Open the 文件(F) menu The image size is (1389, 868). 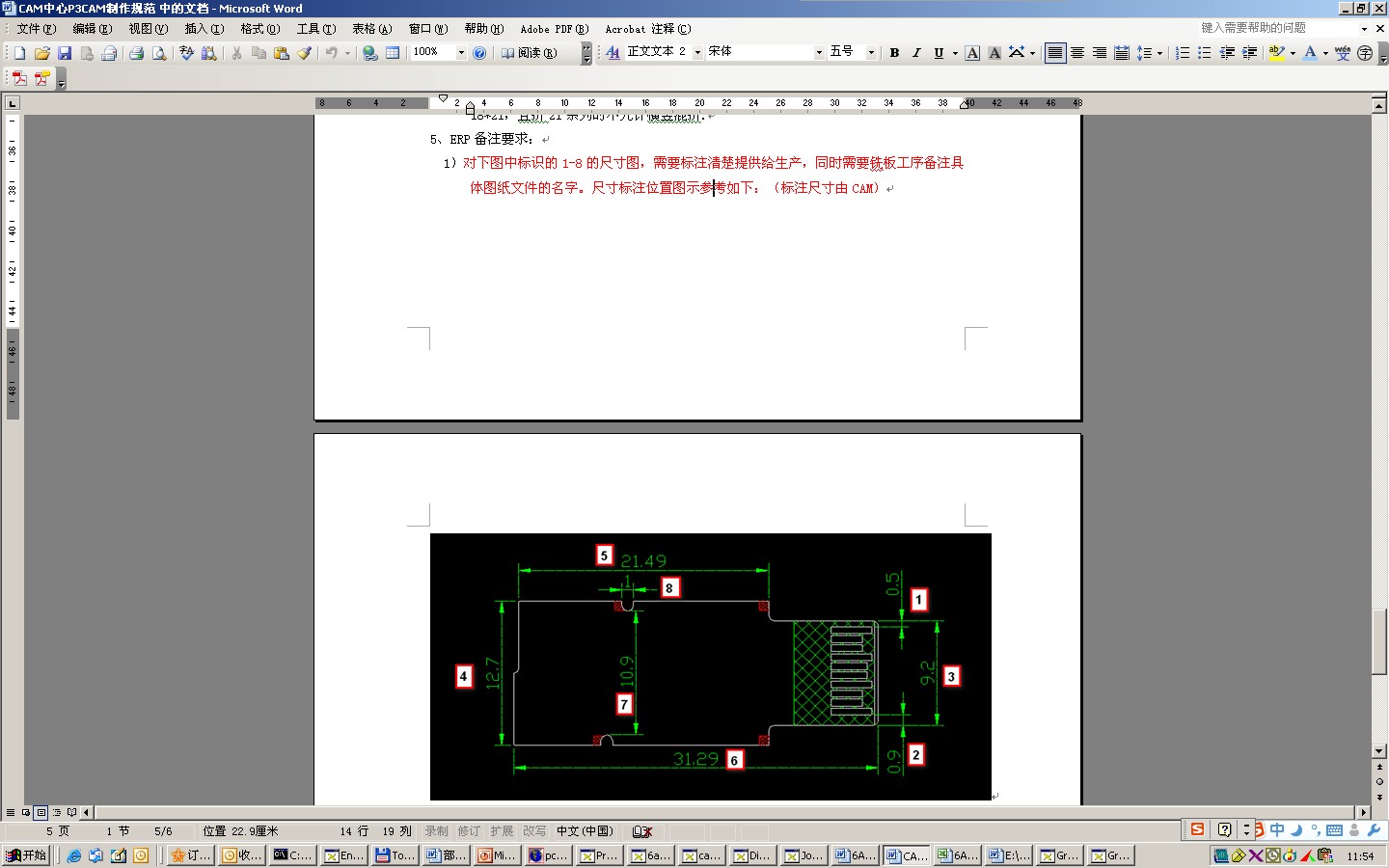tap(37, 29)
